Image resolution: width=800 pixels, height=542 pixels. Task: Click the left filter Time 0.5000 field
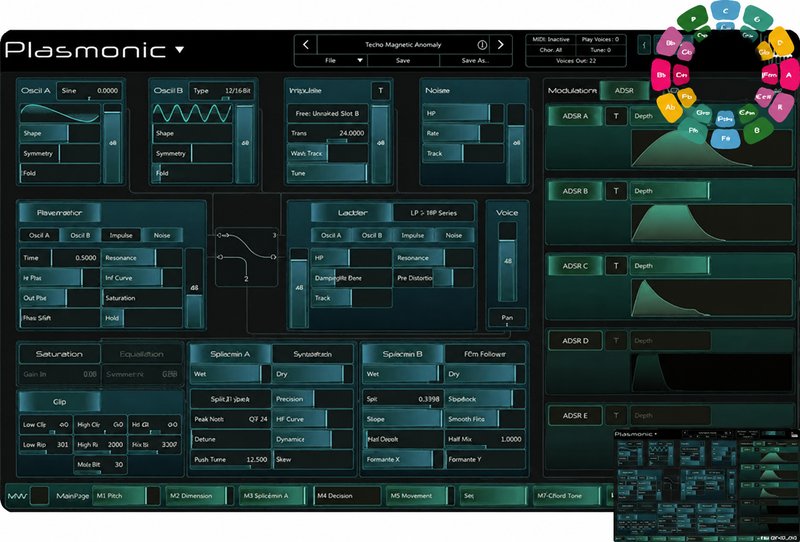(60, 258)
